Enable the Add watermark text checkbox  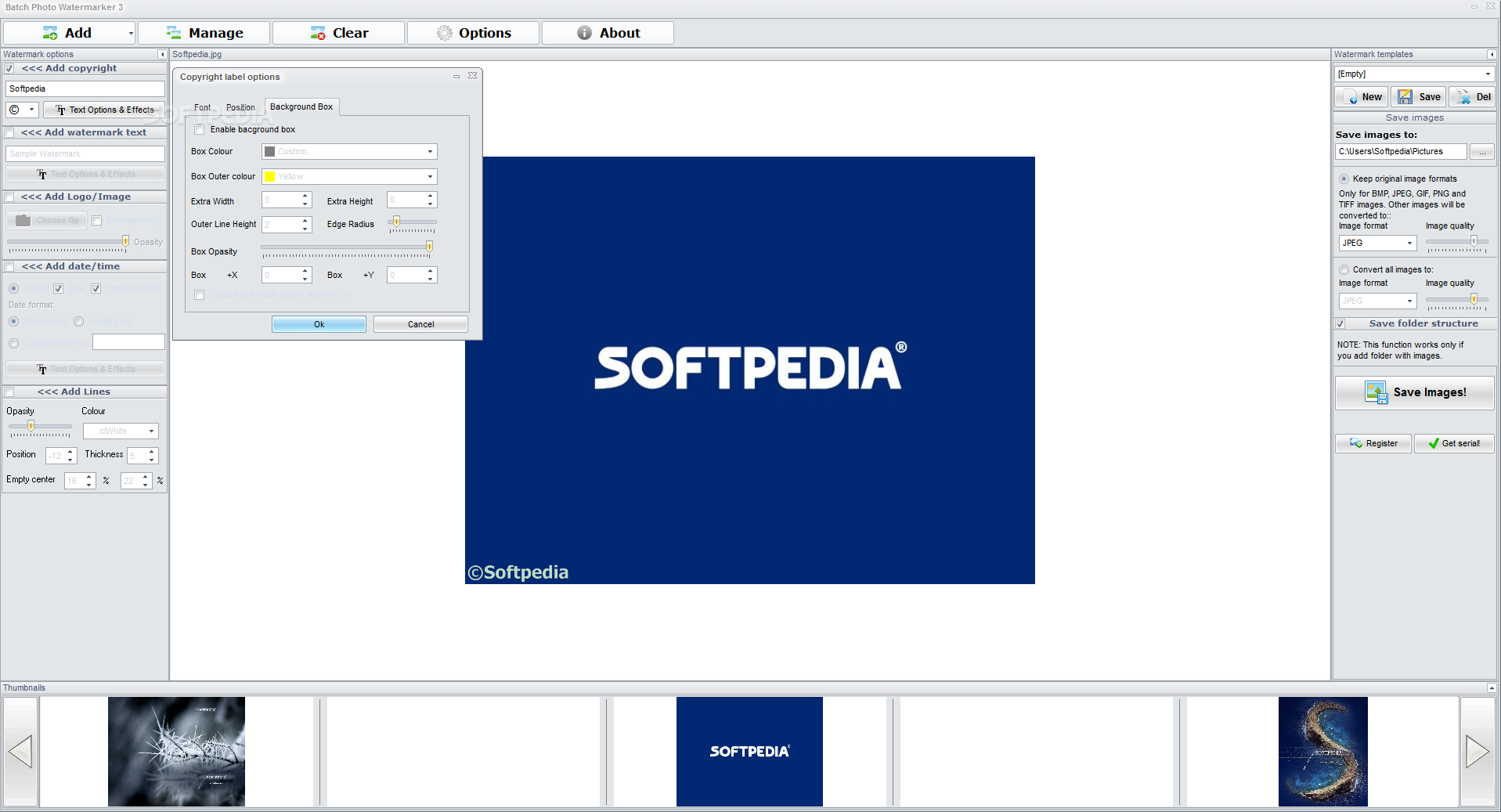9,133
